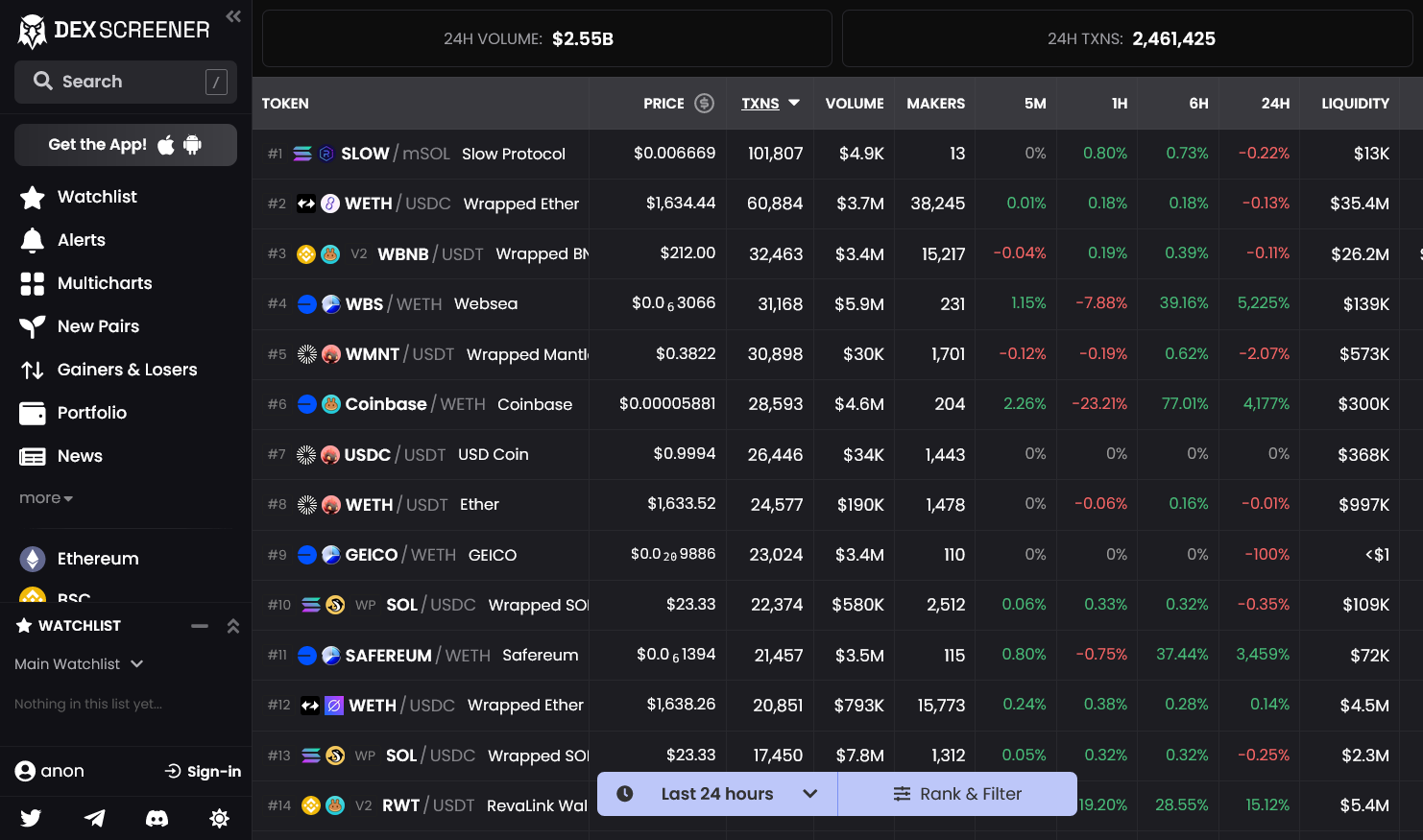Open Watchlist via the star icon
The height and width of the screenshot is (840, 1423).
coord(33,197)
